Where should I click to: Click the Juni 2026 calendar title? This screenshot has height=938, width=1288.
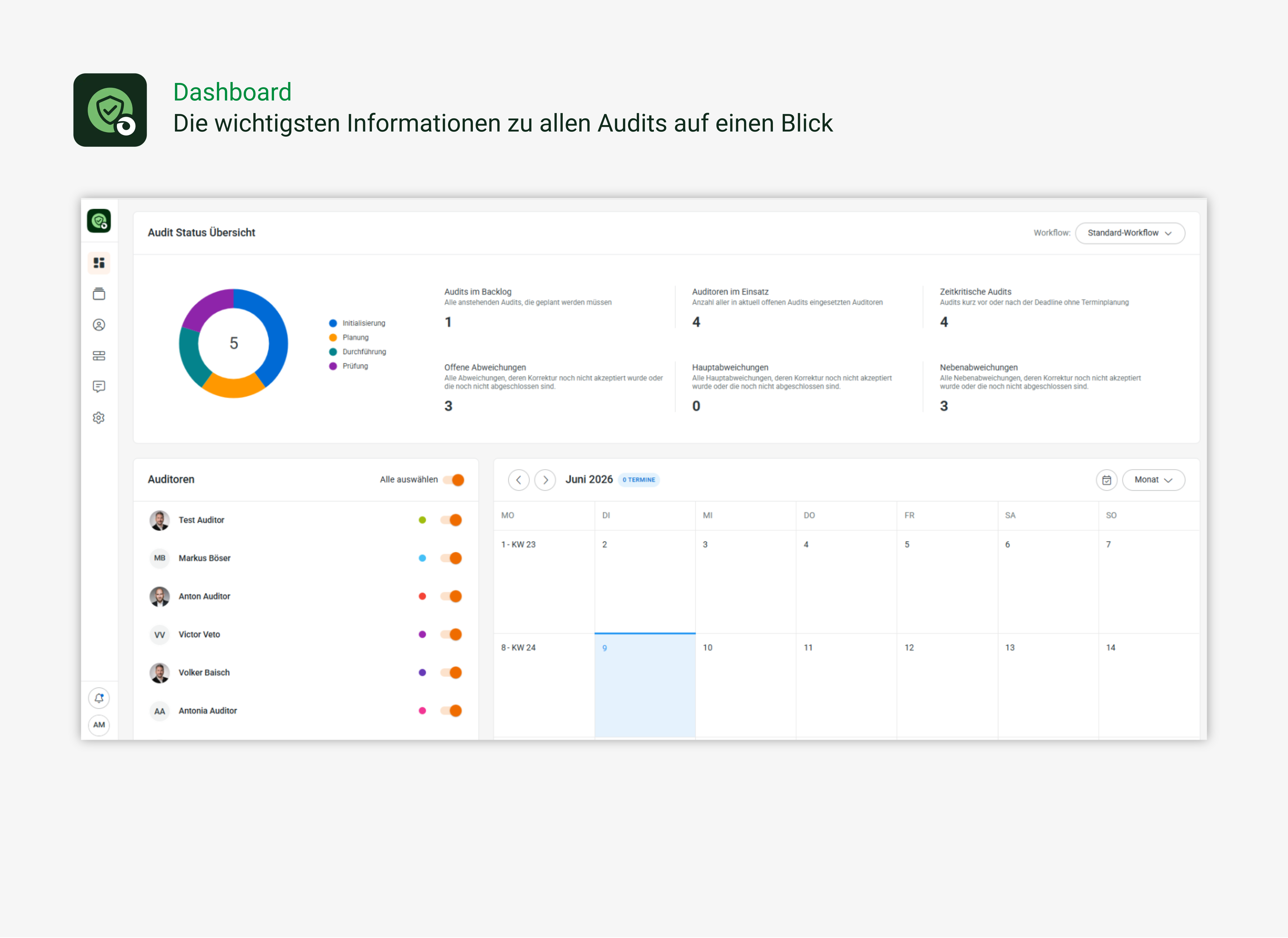(x=589, y=480)
